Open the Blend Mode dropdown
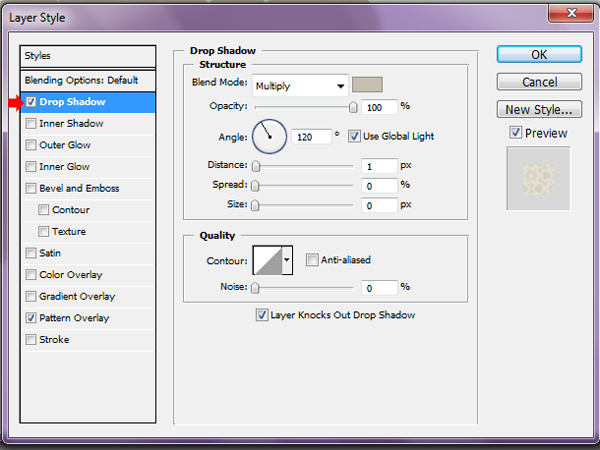 [x=299, y=85]
